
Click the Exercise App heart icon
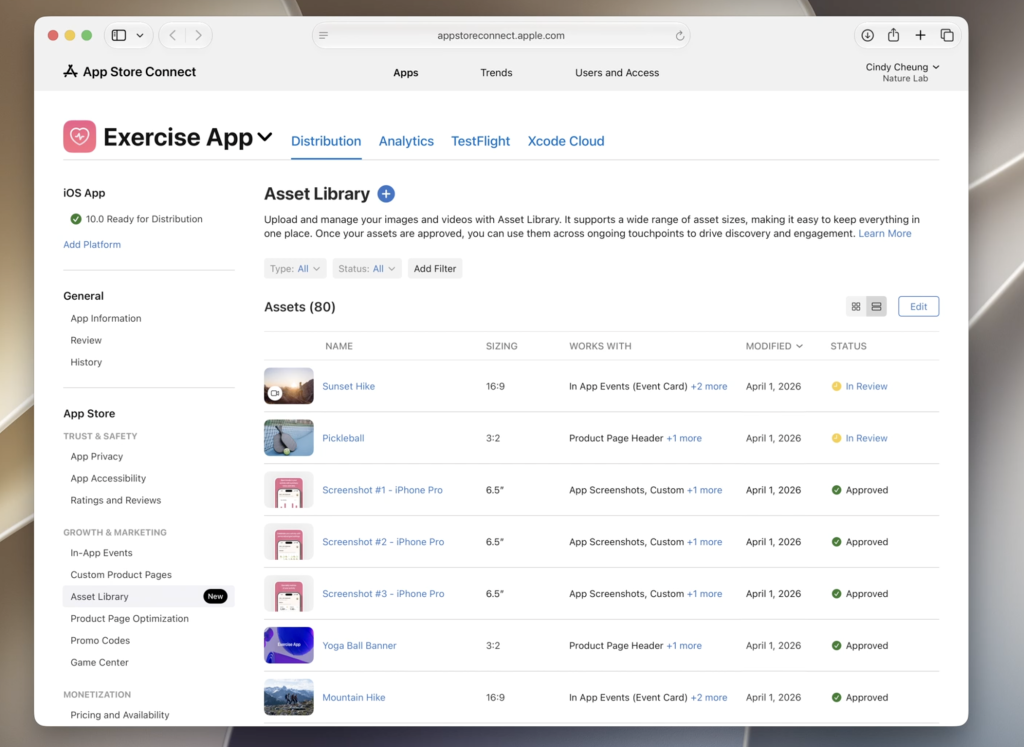pyautogui.click(x=80, y=136)
